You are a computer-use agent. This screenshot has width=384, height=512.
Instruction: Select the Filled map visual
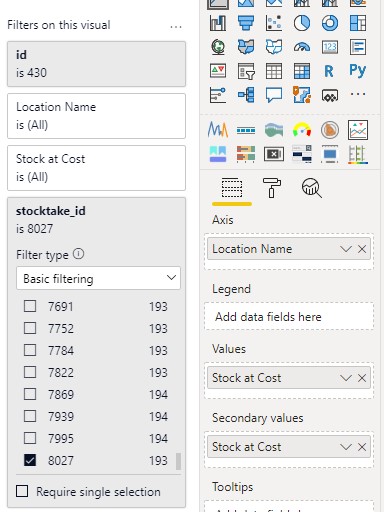click(246, 47)
